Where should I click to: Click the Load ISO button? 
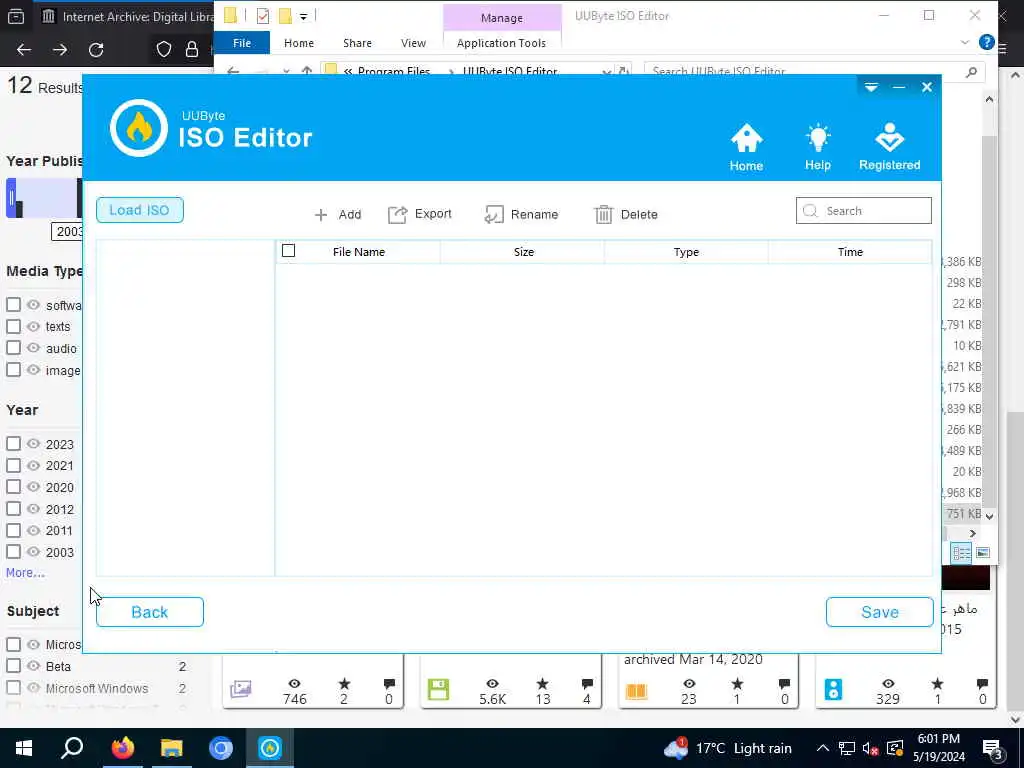pos(140,210)
